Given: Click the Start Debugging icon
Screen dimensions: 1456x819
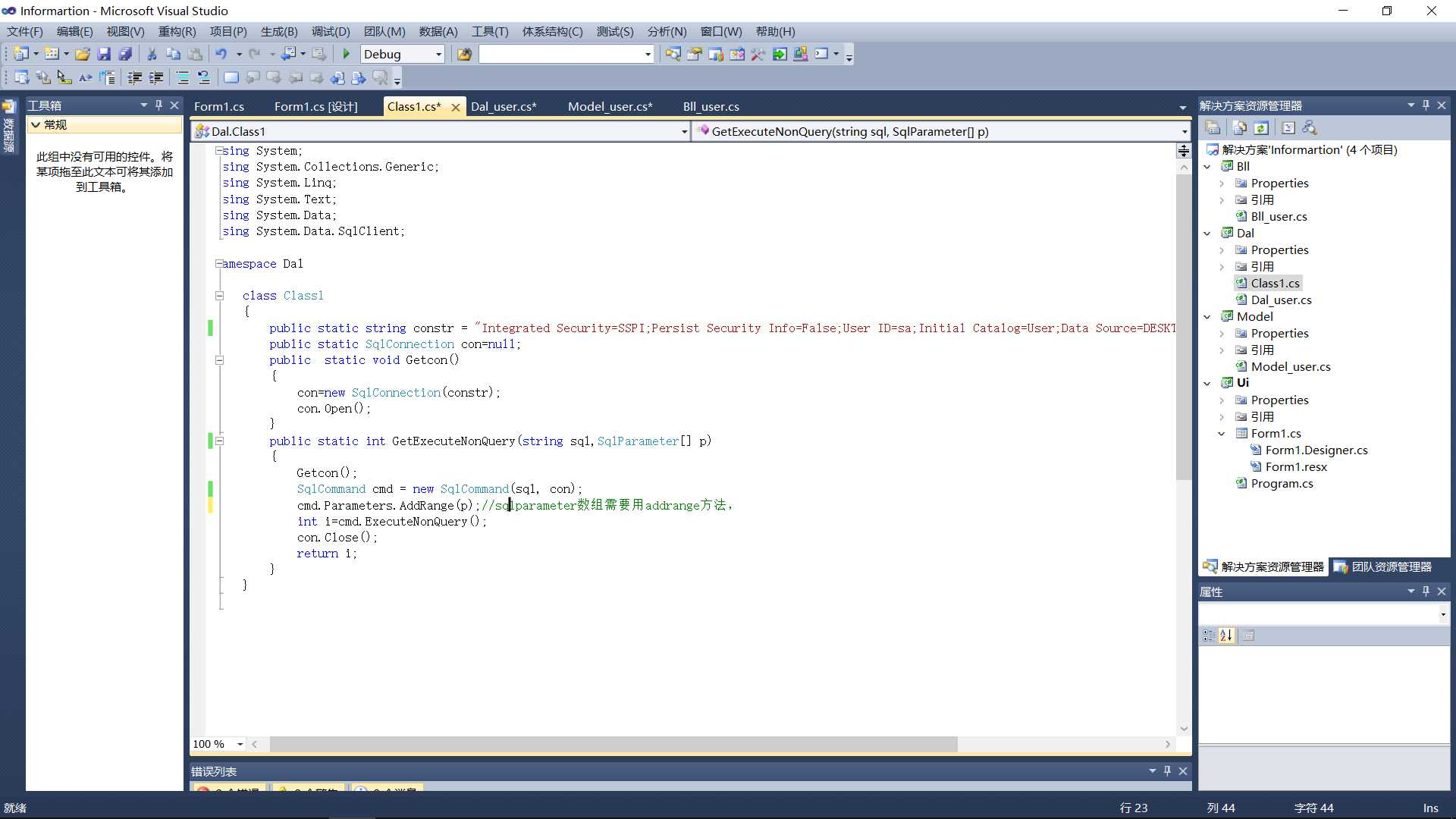Looking at the screenshot, I should 346,54.
